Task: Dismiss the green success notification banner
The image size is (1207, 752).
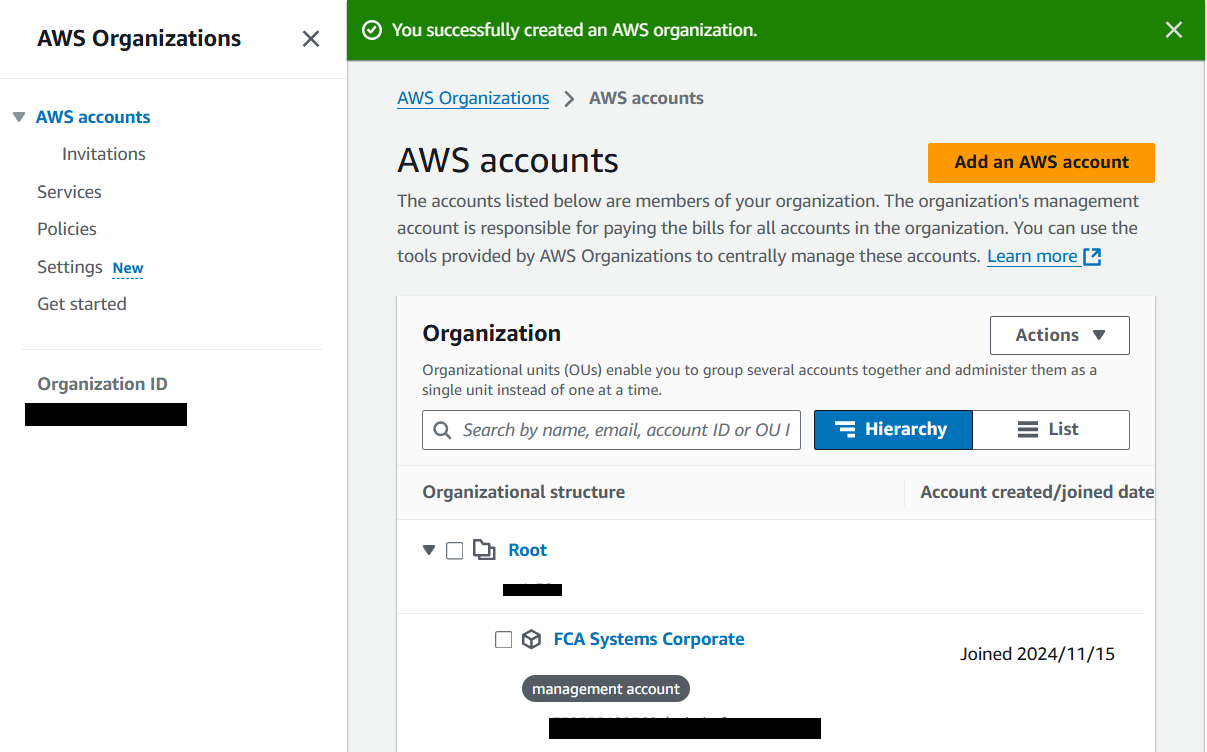Action: tap(1174, 30)
